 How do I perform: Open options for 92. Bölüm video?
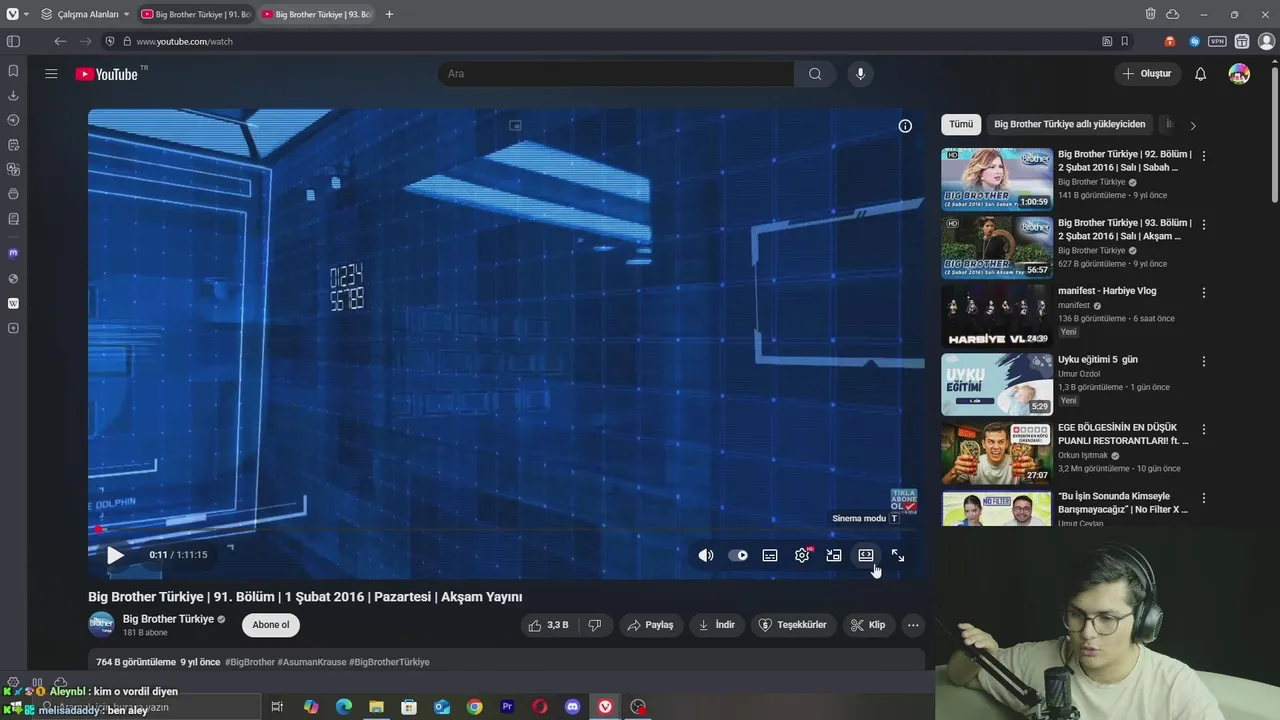tap(1204, 156)
